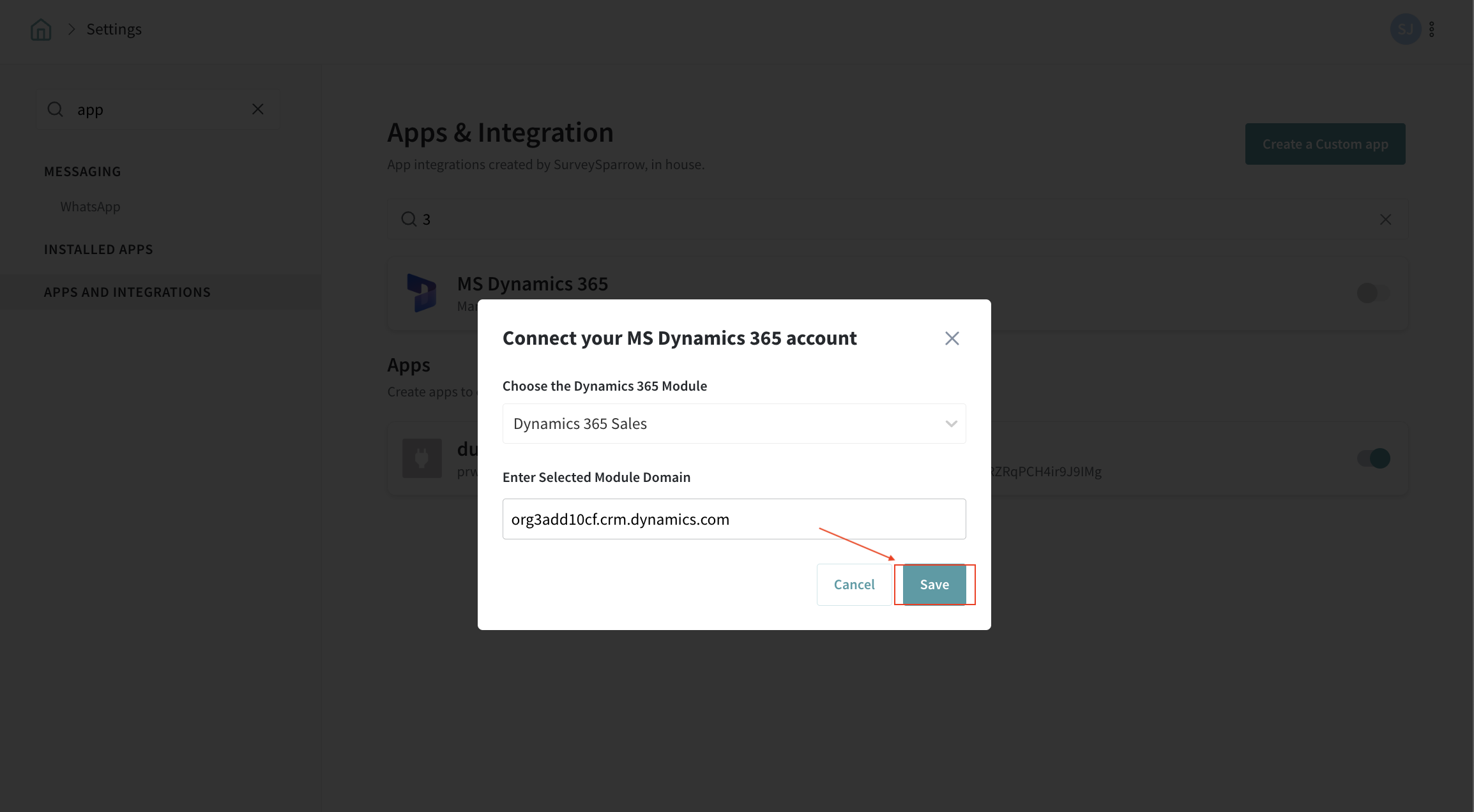Click the apps search magnifier icon
Viewport: 1474px width, 812px height.
click(409, 220)
